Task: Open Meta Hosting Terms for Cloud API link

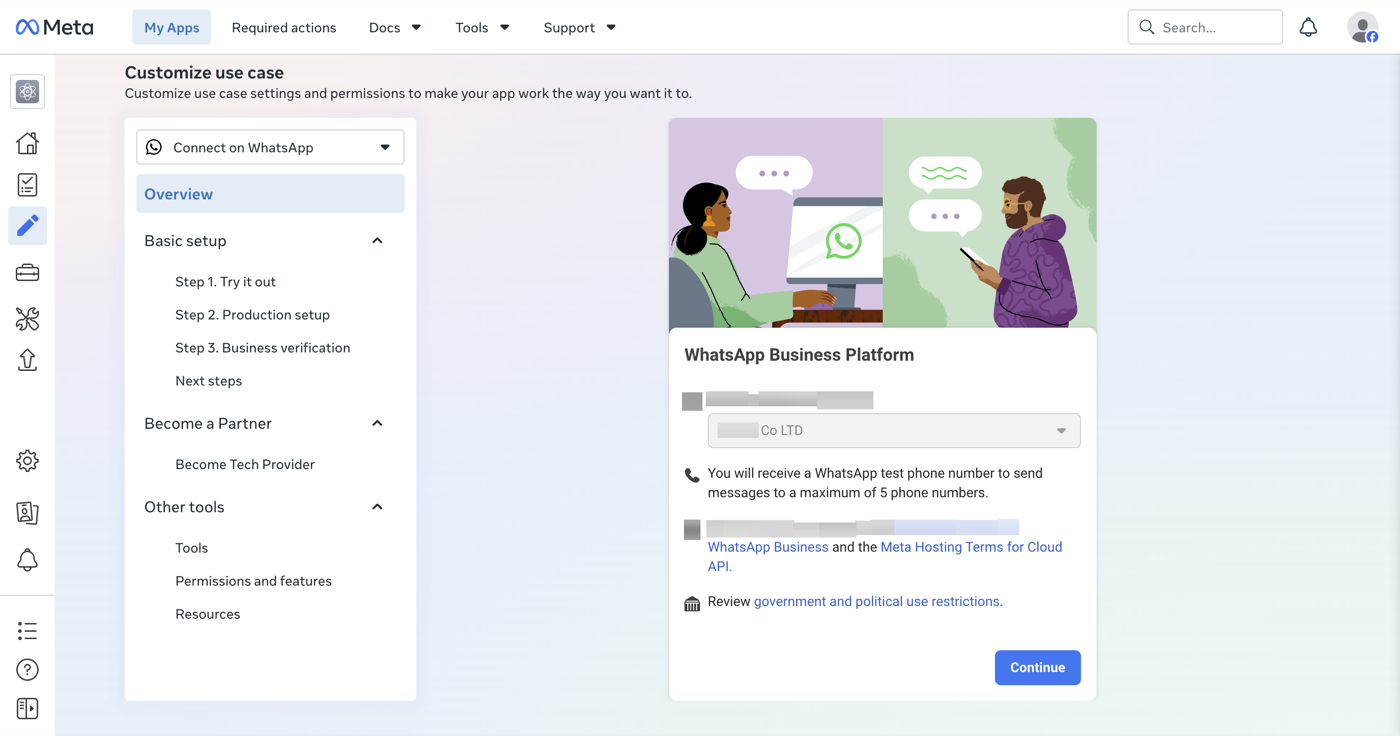Action: pyautogui.click(x=971, y=547)
